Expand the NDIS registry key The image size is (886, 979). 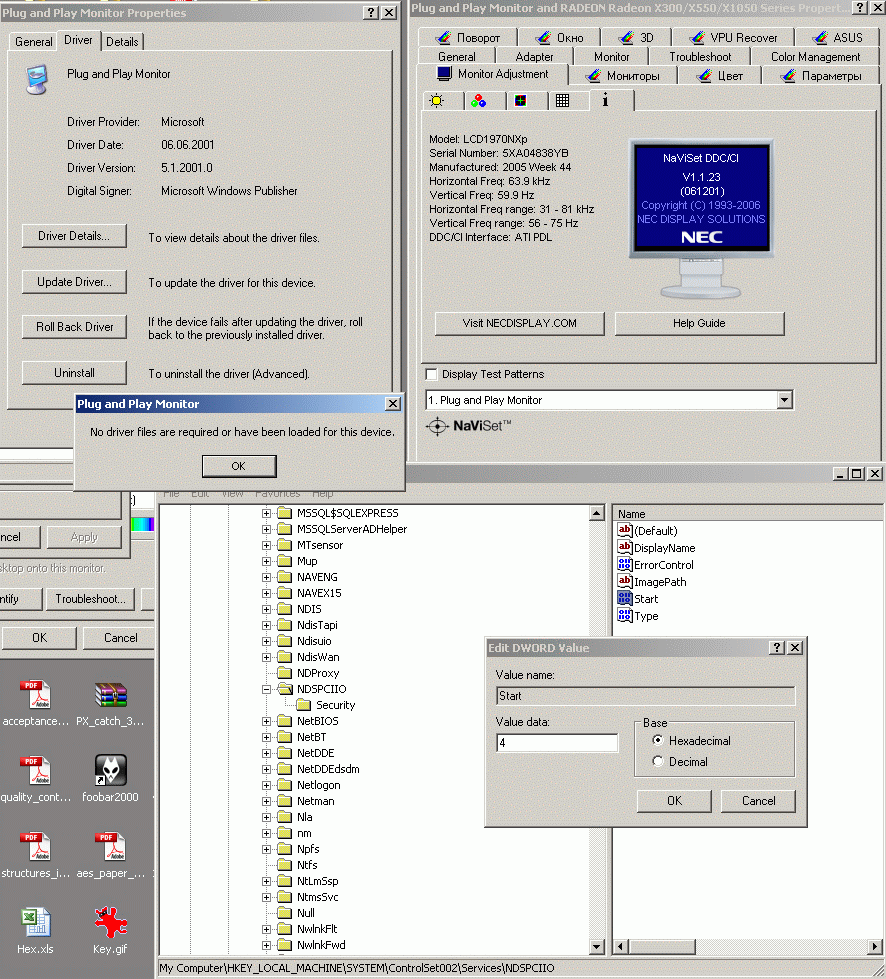tap(267, 609)
